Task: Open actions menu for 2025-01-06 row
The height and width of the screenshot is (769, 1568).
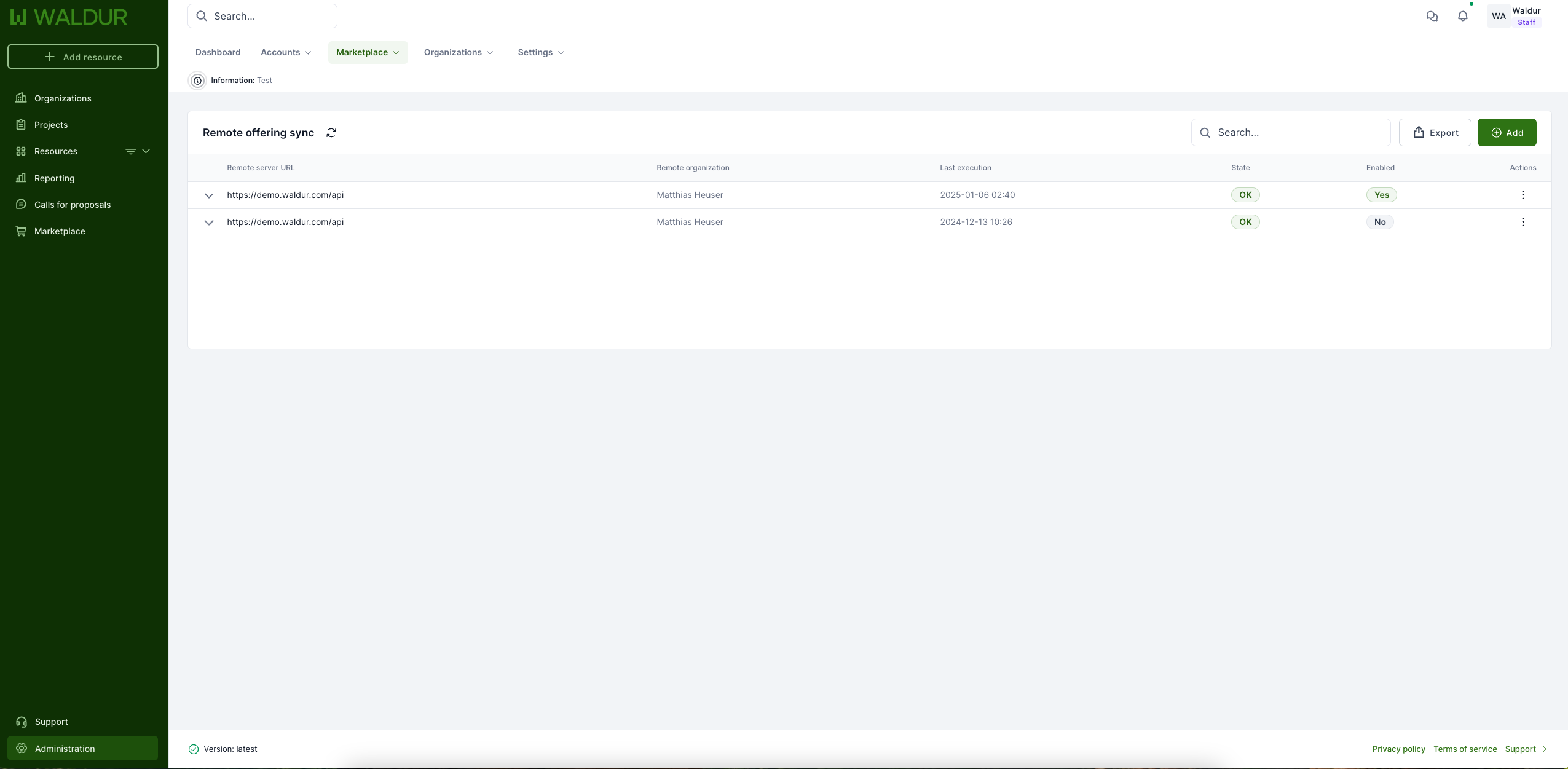Action: coord(1523,195)
